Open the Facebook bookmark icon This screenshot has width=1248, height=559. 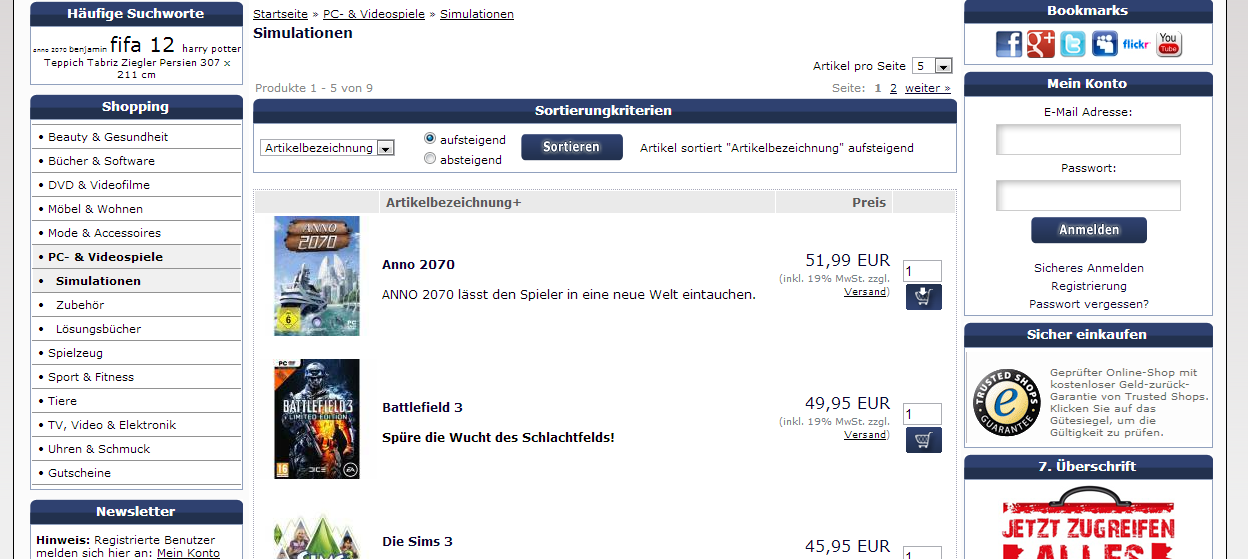[1009, 44]
